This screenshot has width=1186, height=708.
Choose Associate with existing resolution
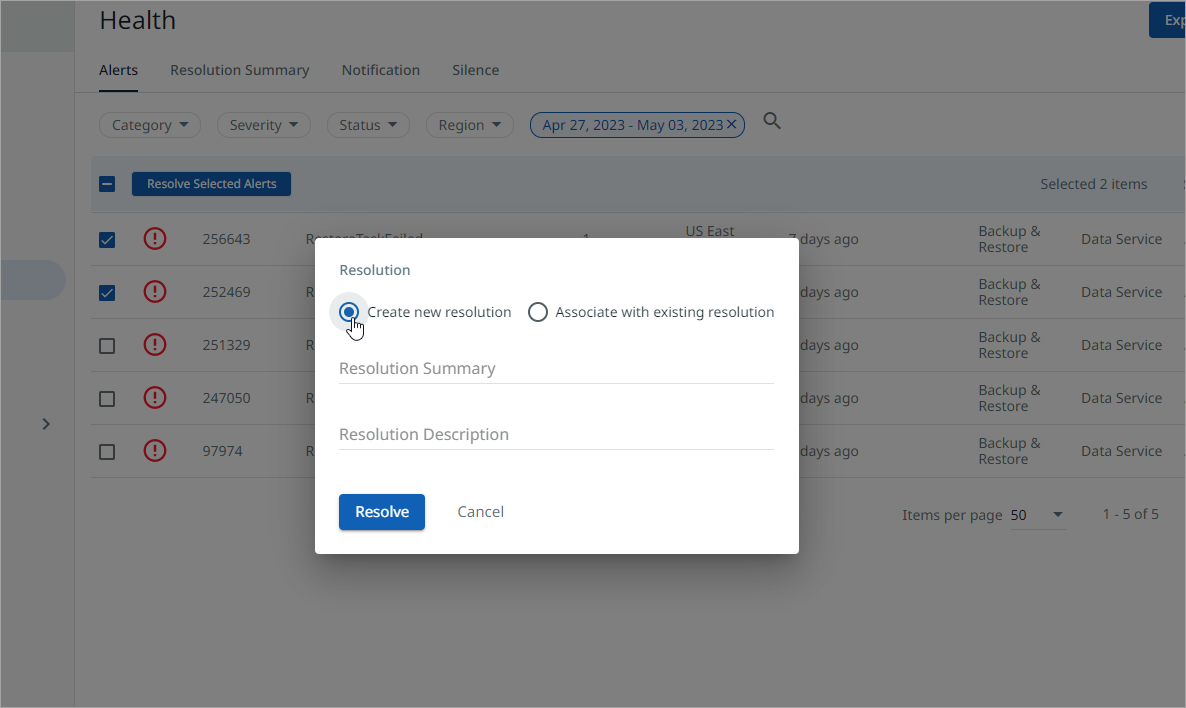point(538,312)
